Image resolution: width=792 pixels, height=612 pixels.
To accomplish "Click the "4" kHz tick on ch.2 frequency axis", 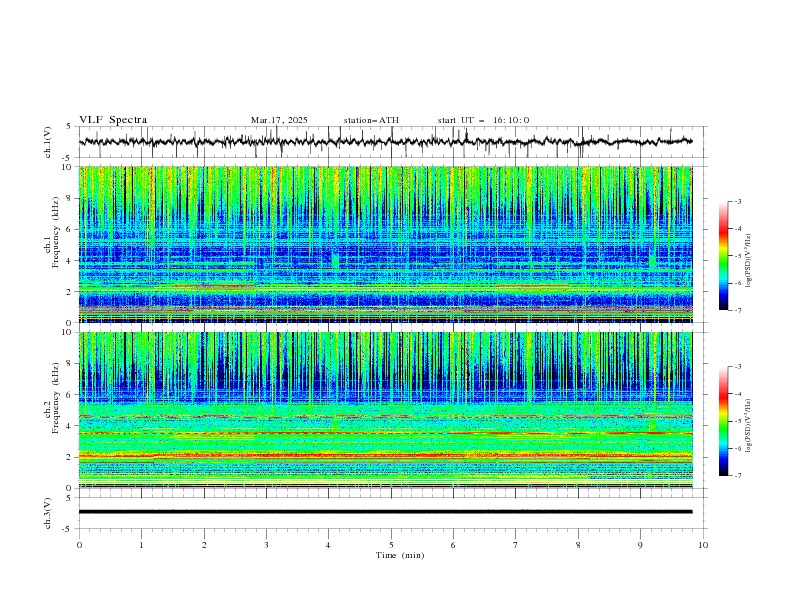I will (70, 426).
